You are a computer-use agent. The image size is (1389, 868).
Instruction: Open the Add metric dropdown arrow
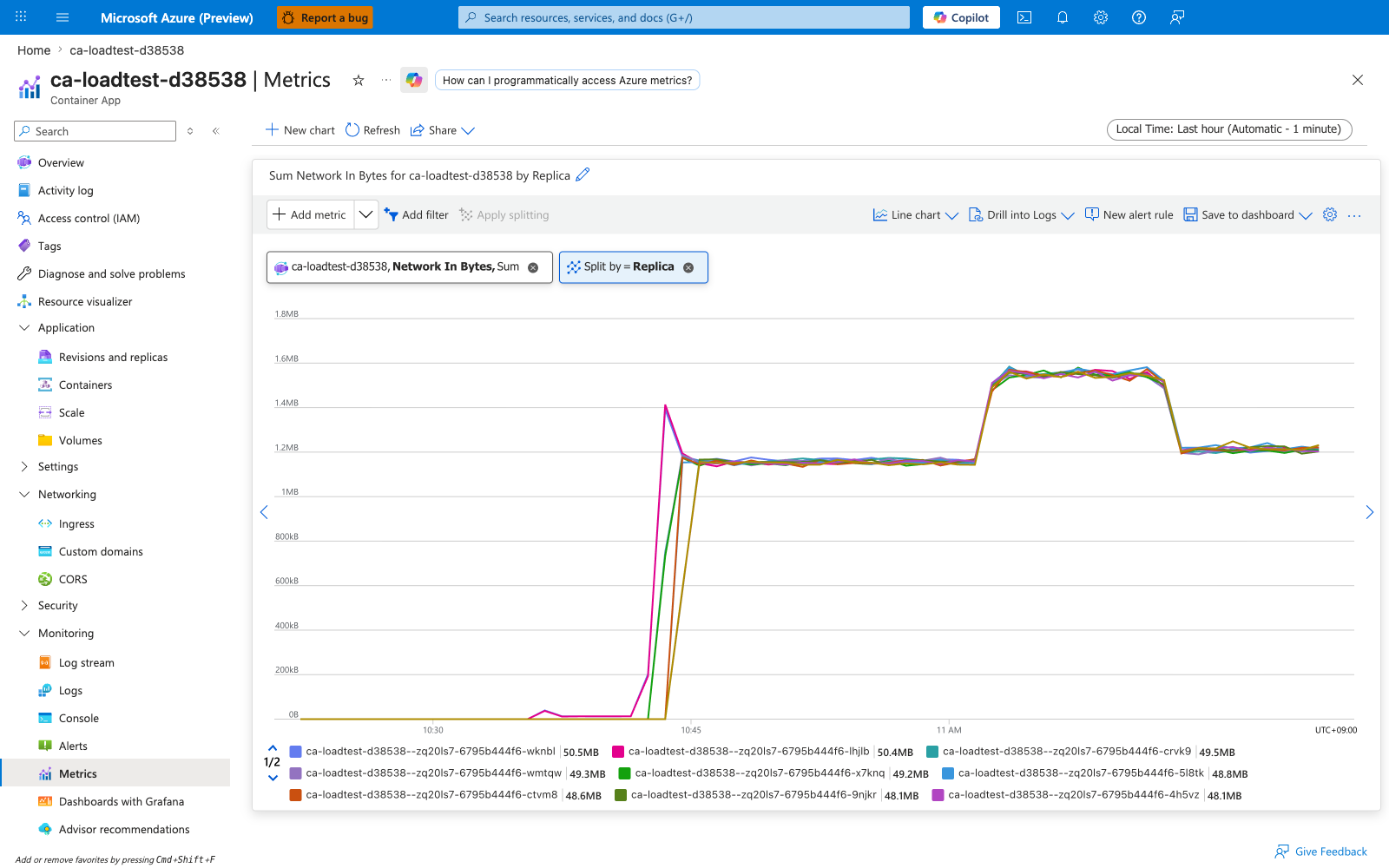tap(366, 214)
